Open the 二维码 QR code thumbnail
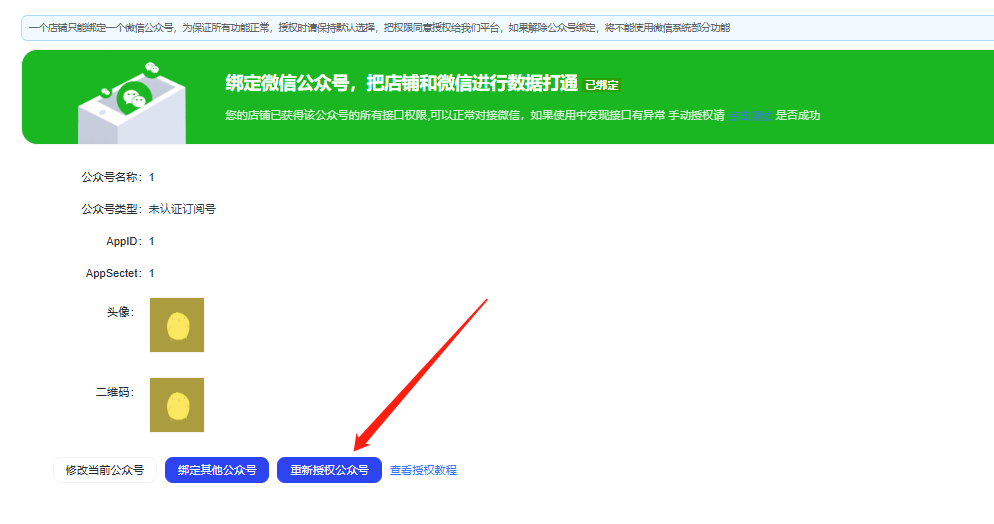This screenshot has height=524, width=994. [x=177, y=405]
